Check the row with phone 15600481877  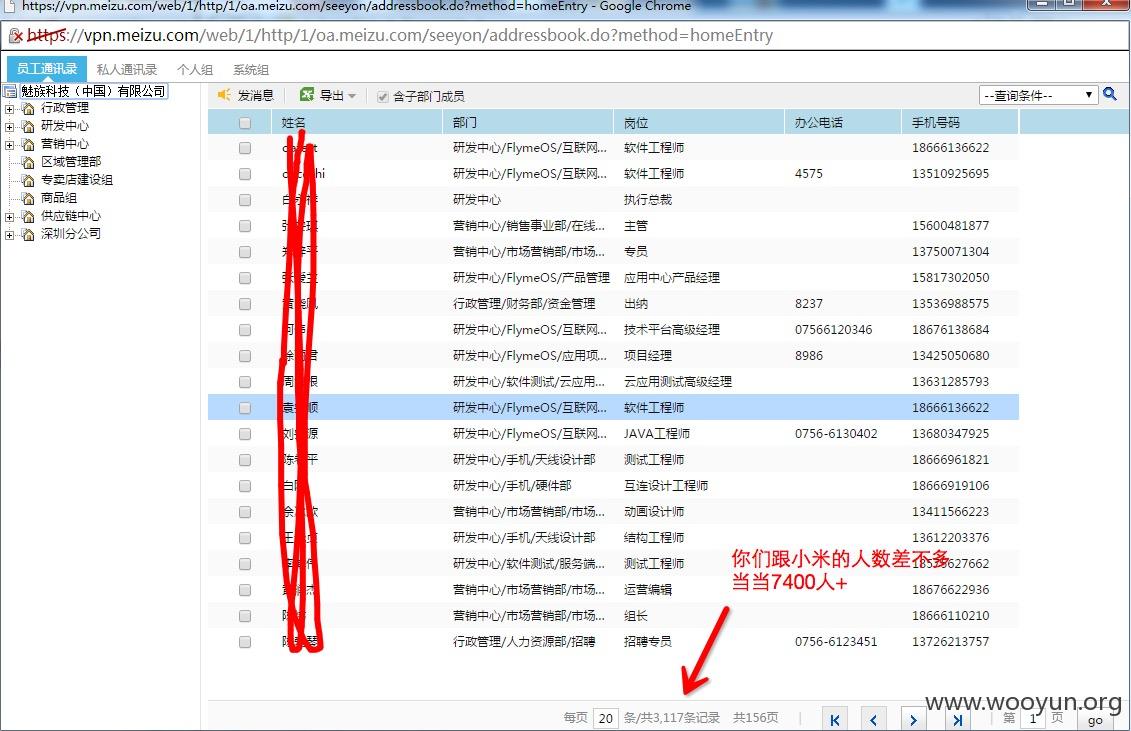click(245, 226)
